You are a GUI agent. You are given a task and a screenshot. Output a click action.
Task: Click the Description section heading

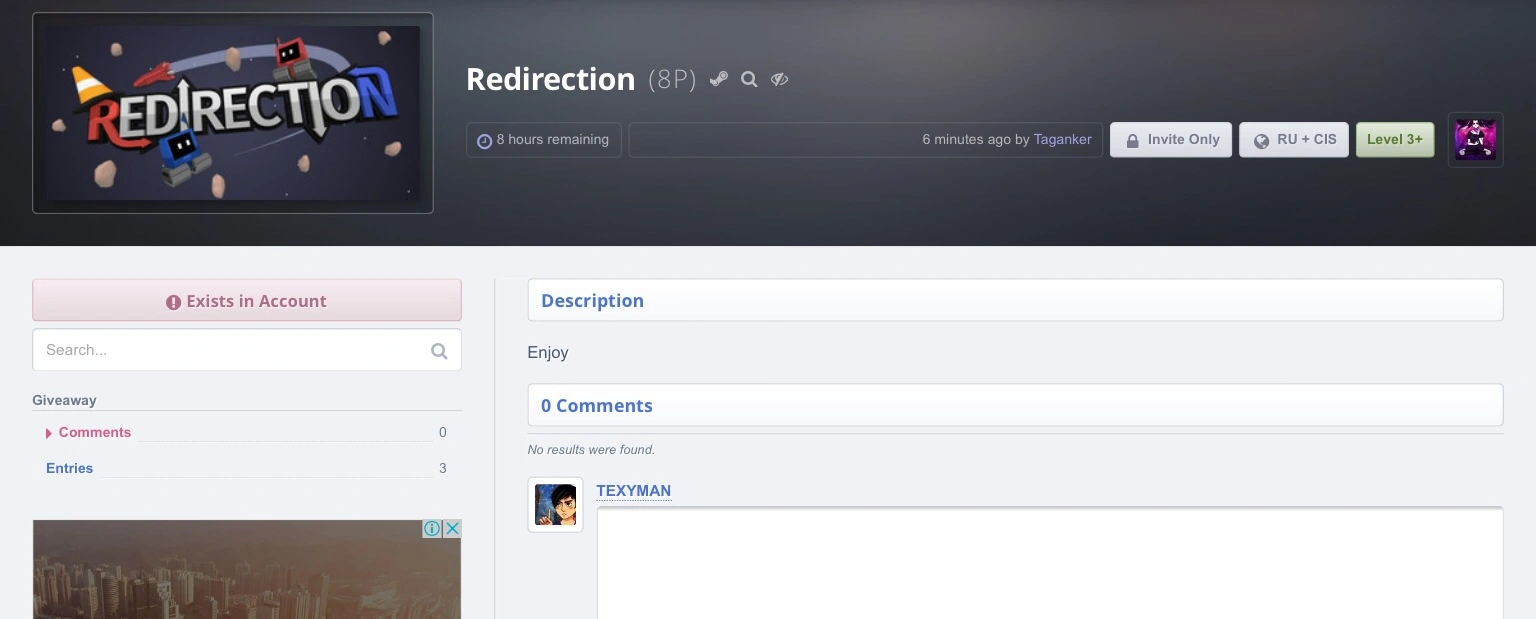[592, 300]
